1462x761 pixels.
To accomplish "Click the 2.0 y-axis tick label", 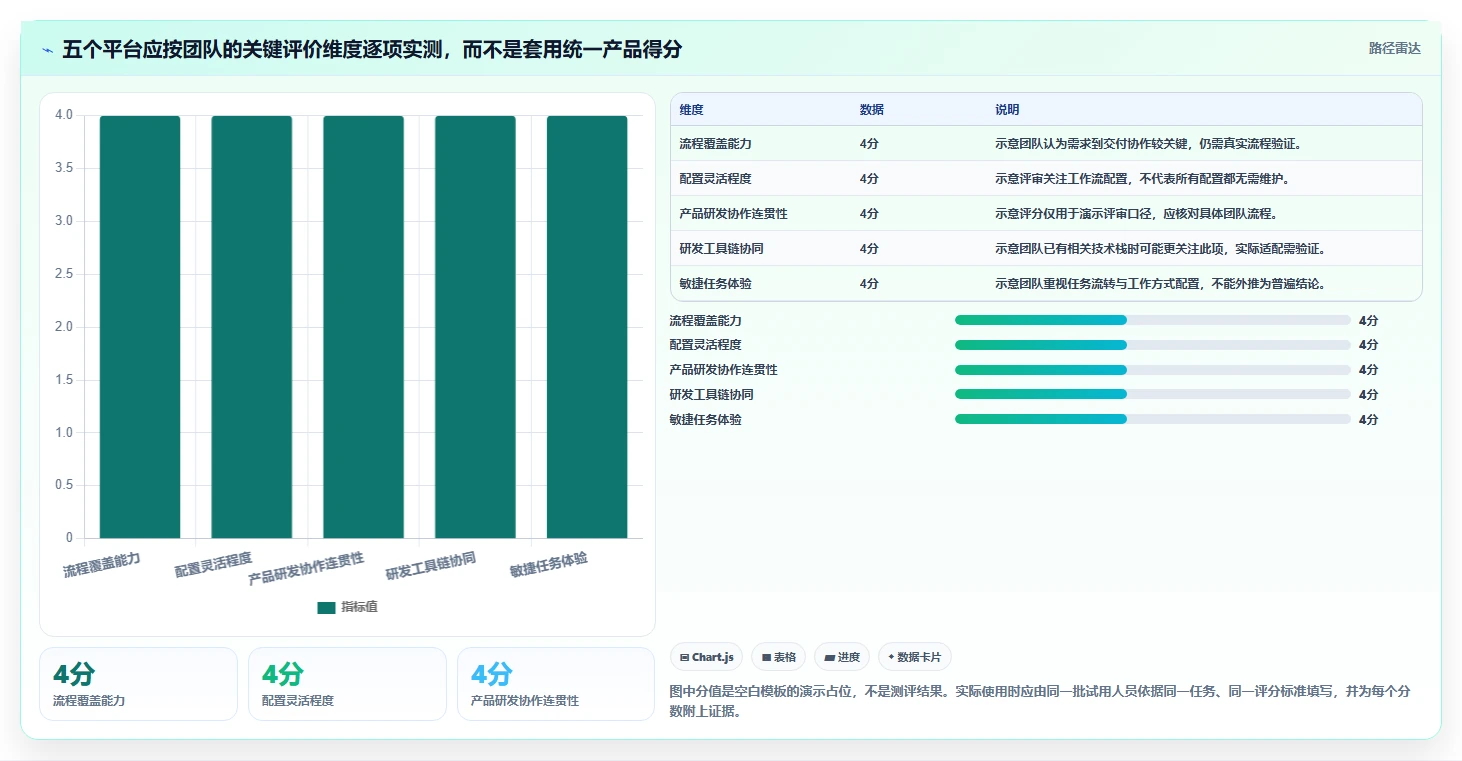I will point(64,327).
